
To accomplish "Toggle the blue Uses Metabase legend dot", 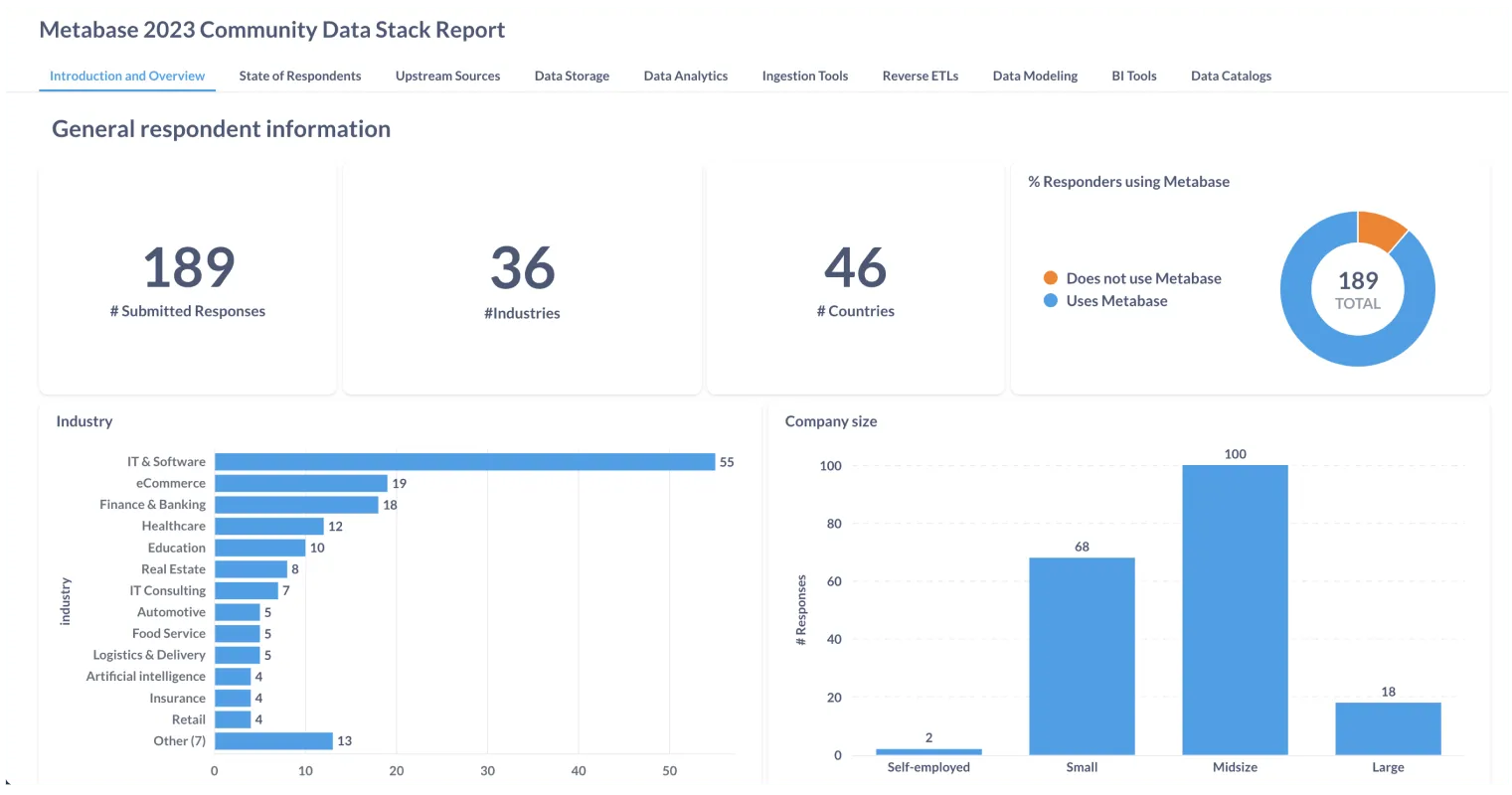I will (1050, 301).
